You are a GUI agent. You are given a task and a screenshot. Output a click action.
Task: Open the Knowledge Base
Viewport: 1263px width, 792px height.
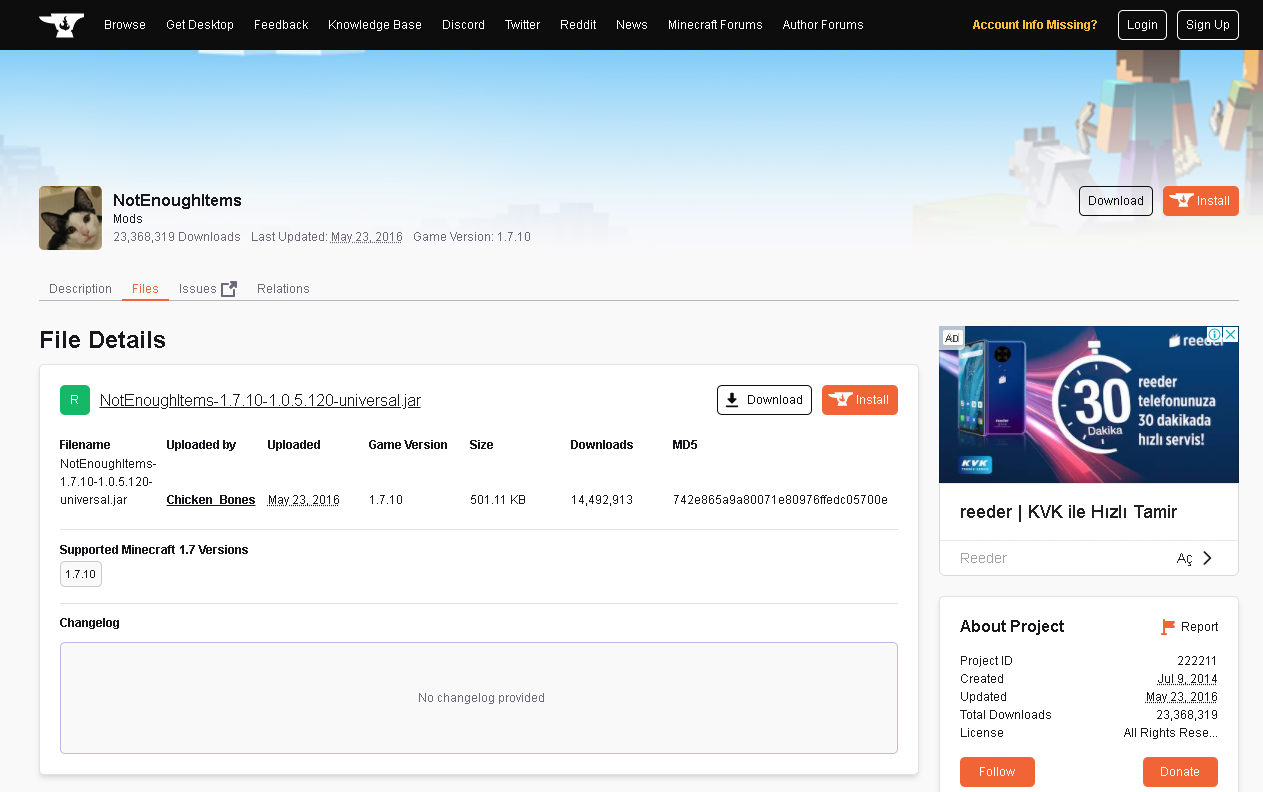(375, 25)
